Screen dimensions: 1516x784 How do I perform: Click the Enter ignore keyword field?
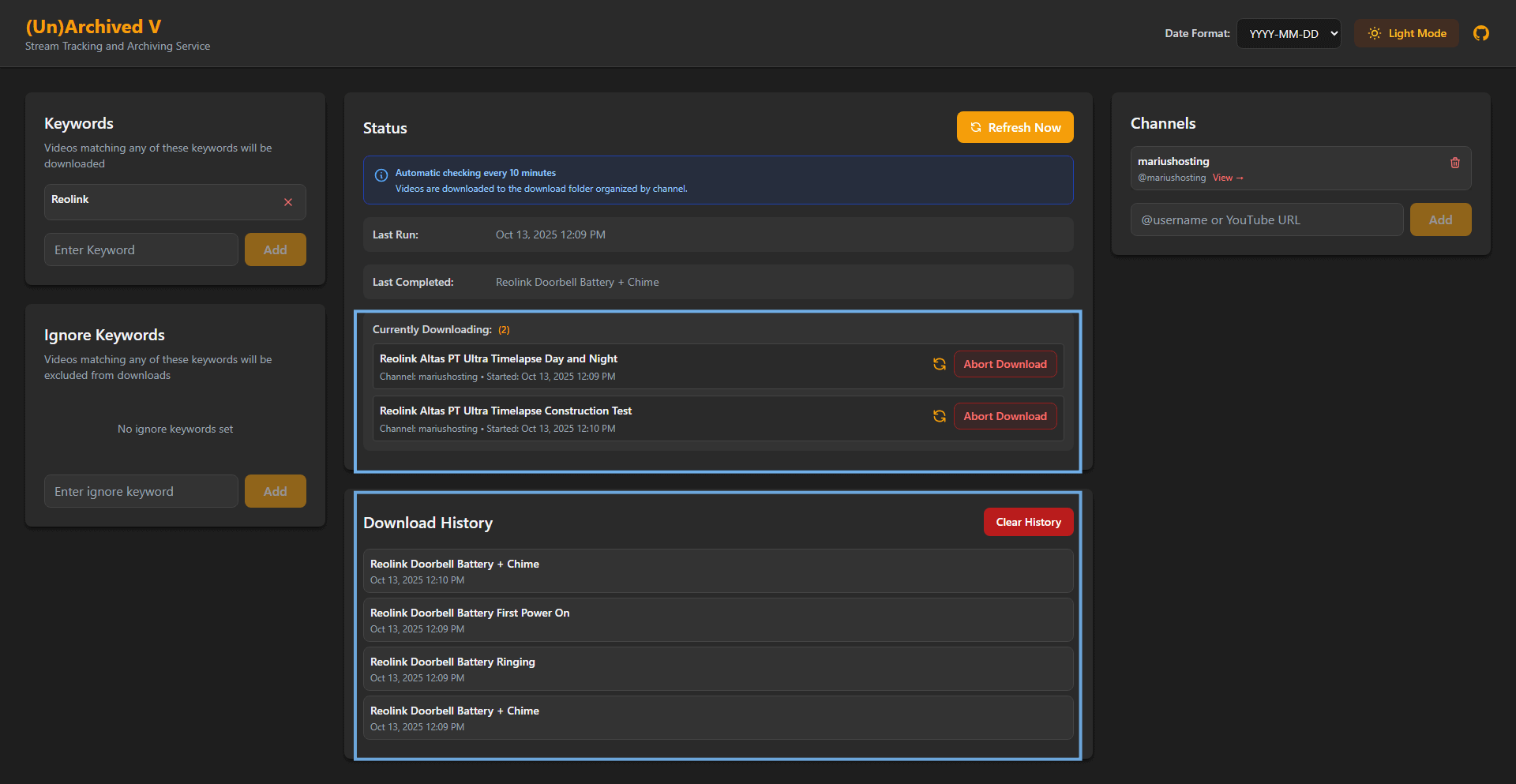[x=141, y=491]
